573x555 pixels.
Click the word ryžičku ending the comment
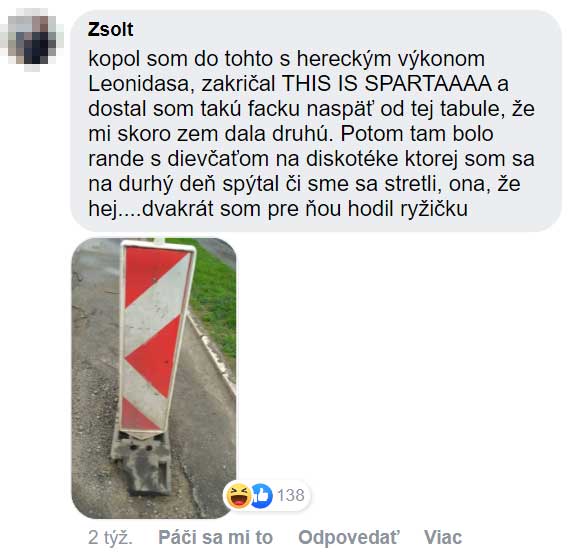[x=434, y=210]
